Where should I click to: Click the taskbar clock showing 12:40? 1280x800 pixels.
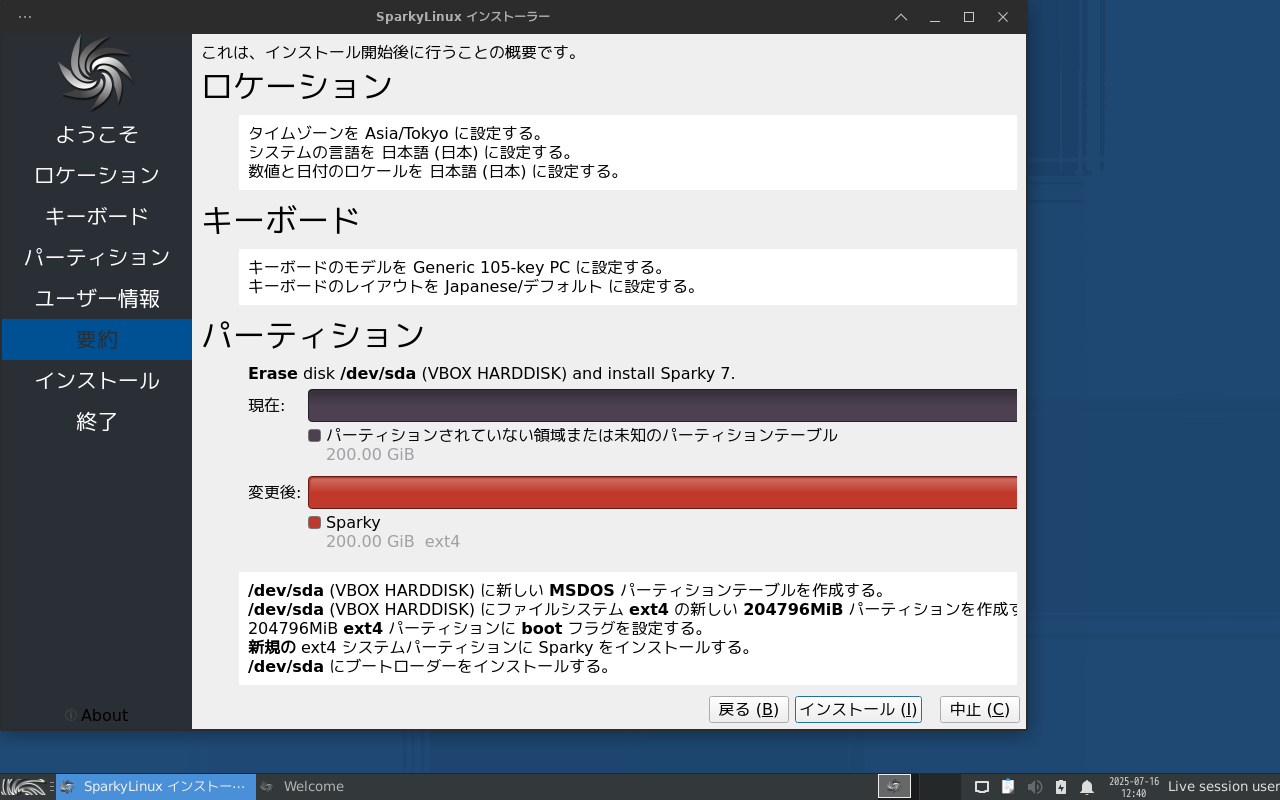tap(1134, 787)
